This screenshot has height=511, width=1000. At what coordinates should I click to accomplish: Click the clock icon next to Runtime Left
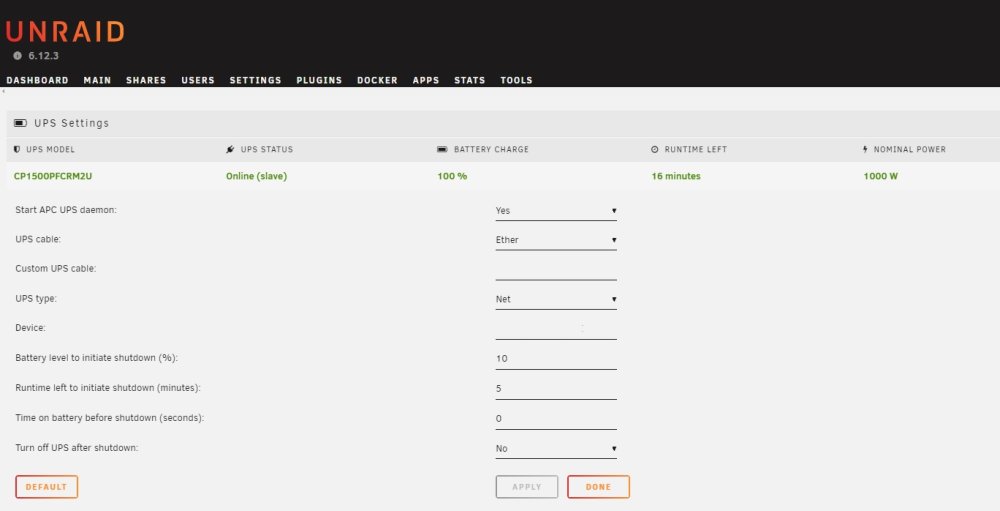point(654,149)
